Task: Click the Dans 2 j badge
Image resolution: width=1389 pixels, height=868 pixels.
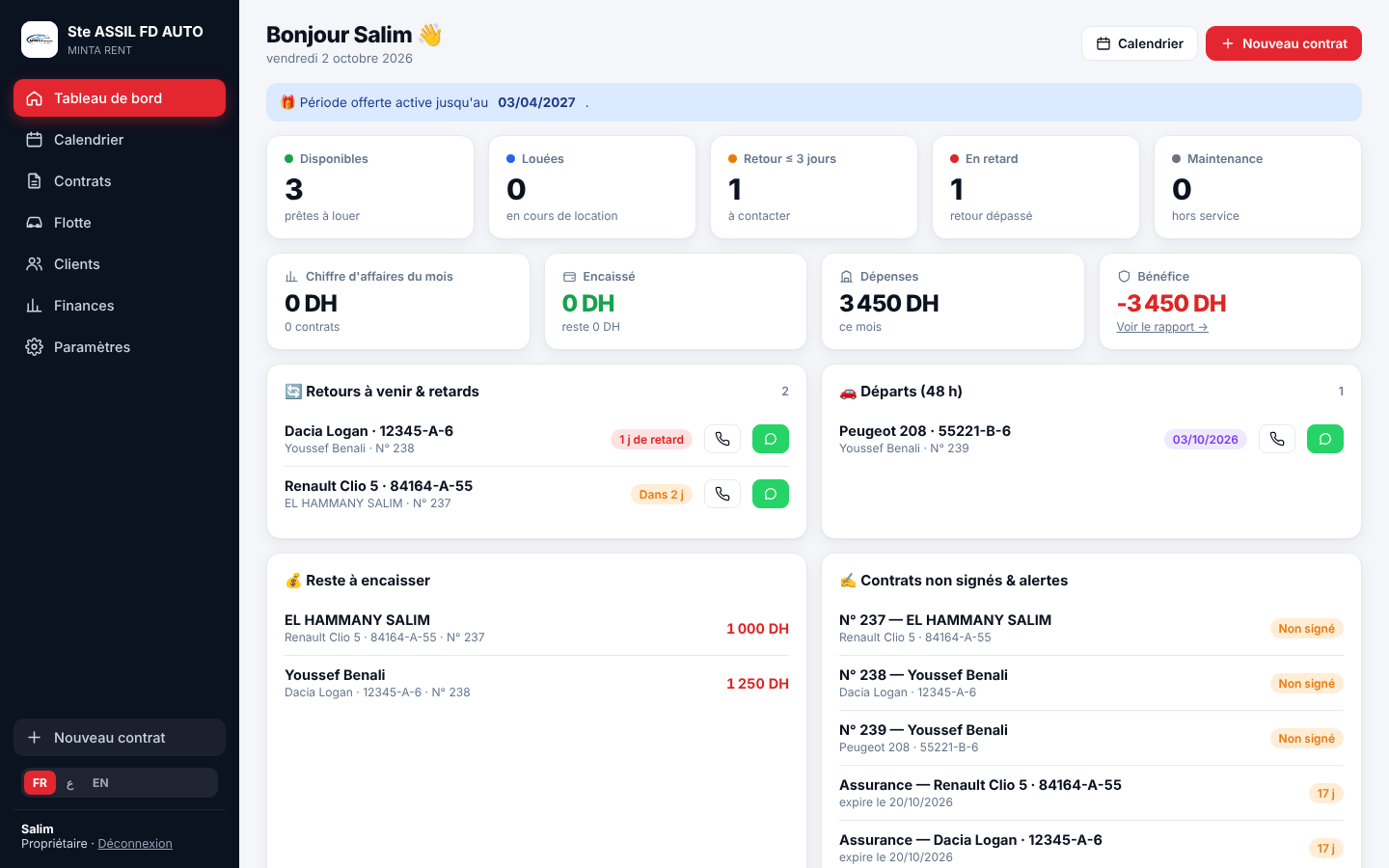Action: coord(661,495)
